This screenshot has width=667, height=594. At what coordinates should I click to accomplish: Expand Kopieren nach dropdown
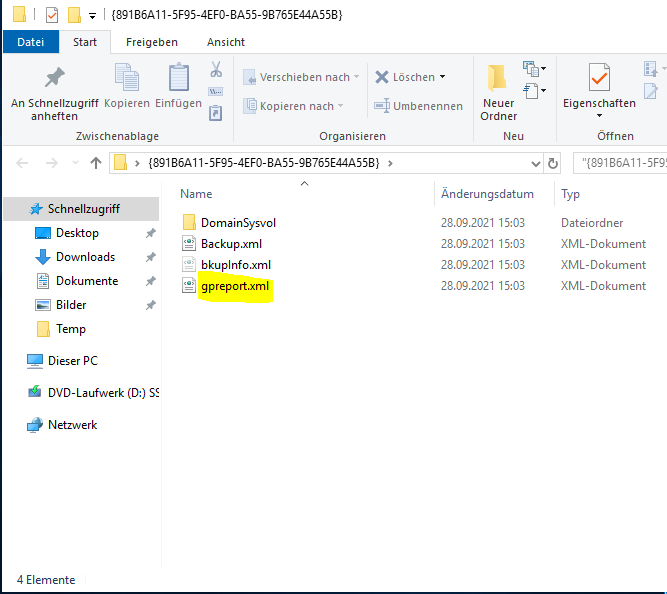pyautogui.click(x=341, y=106)
